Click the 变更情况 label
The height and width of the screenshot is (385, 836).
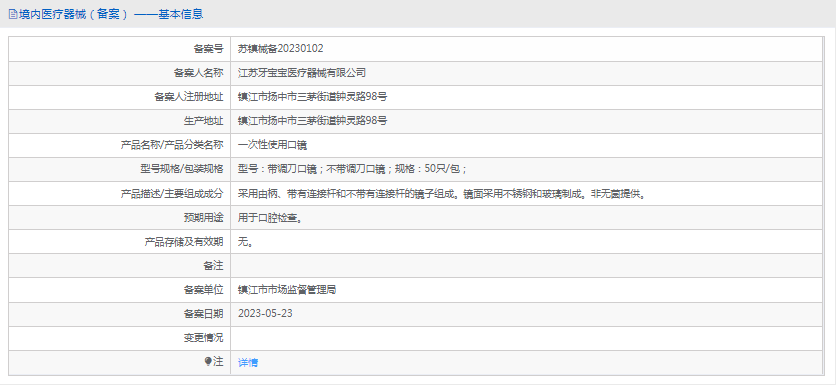point(204,338)
